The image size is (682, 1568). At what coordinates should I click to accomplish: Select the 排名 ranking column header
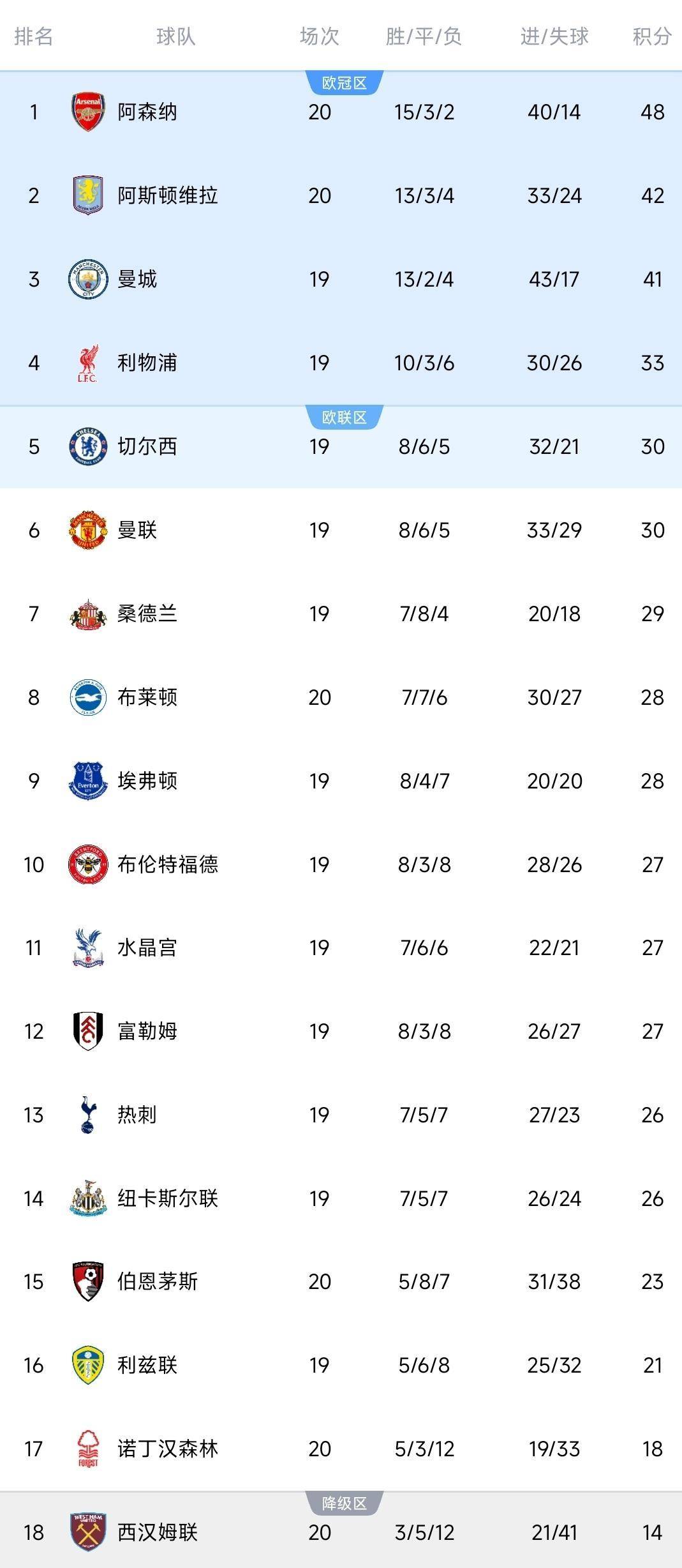tap(34, 36)
